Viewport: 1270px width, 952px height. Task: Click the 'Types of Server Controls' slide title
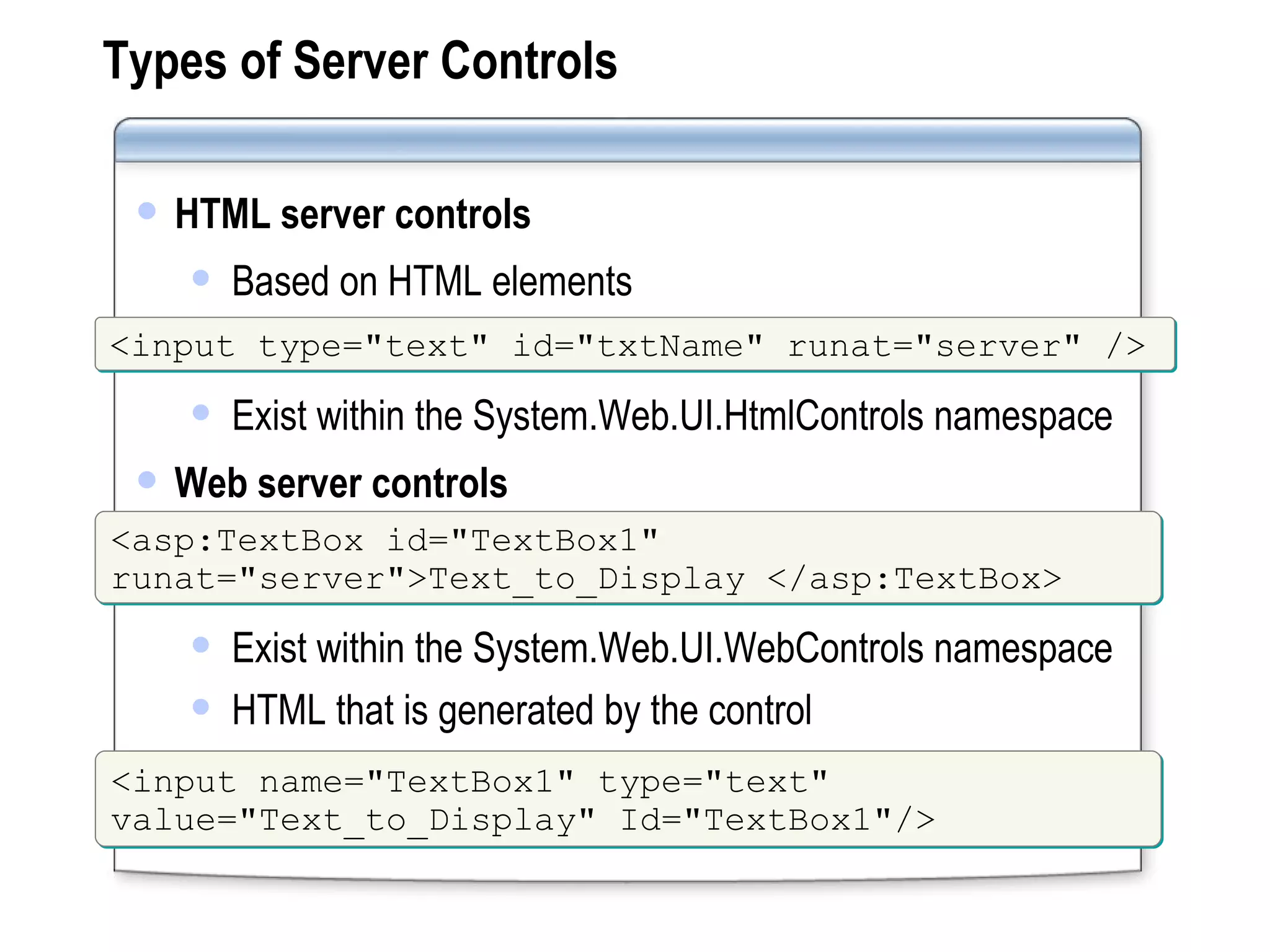[x=360, y=61]
